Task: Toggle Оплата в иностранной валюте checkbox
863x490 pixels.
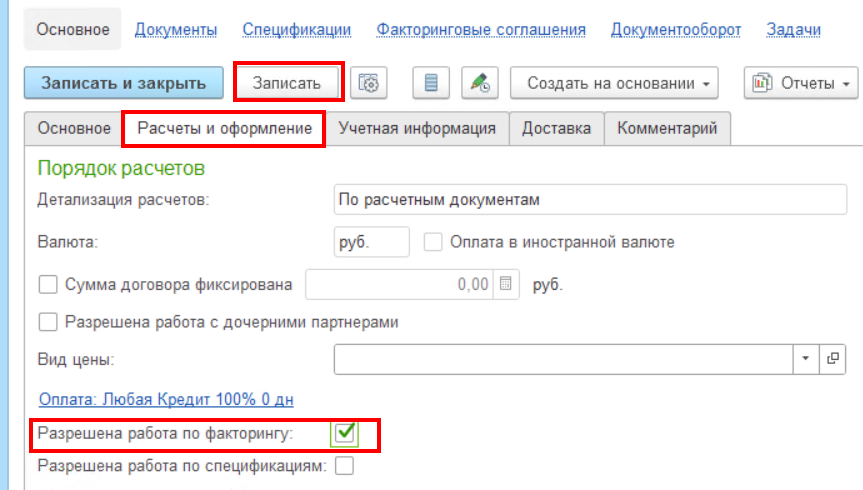Action: [x=433, y=242]
